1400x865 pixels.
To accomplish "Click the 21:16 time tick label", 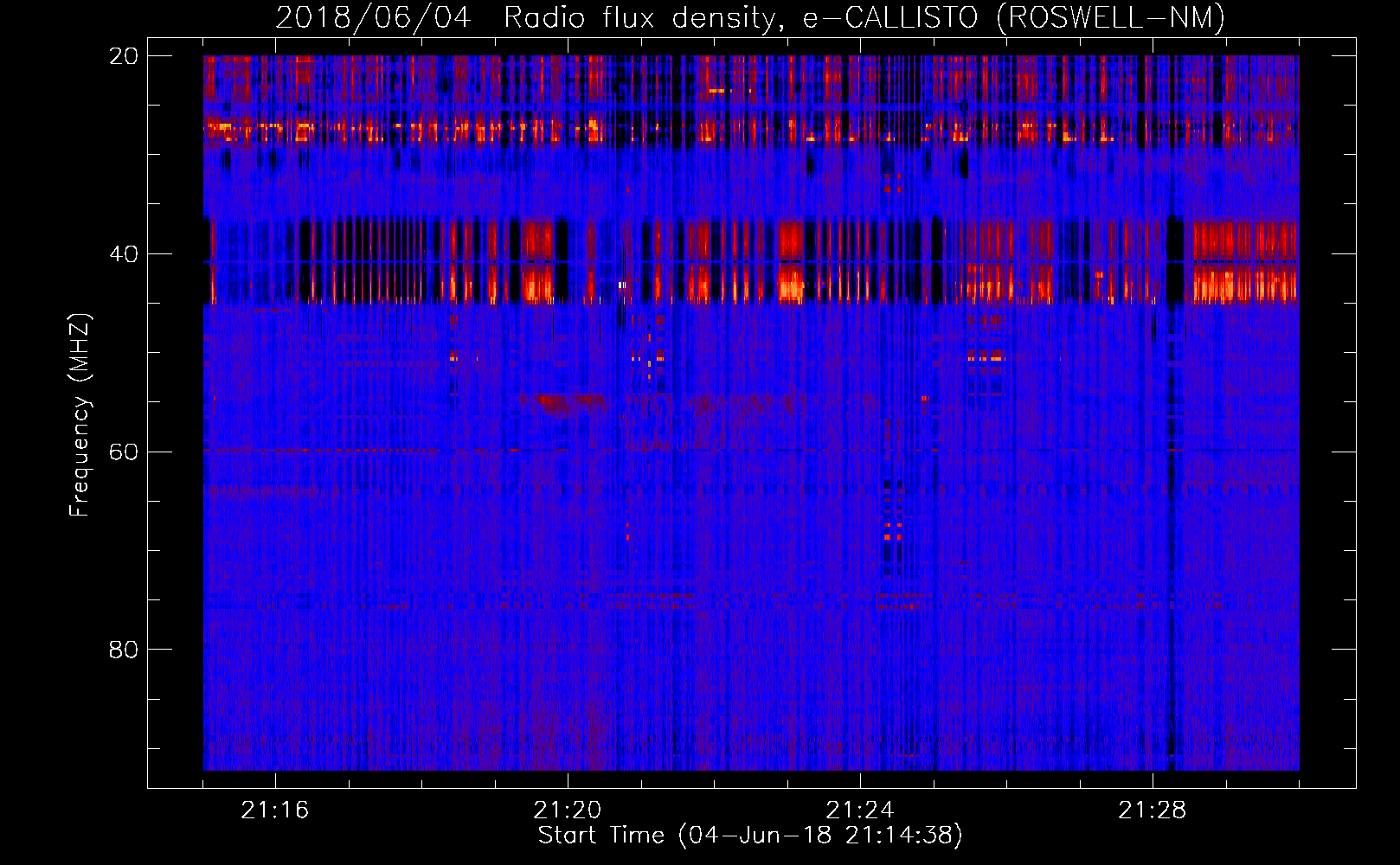I will [275, 810].
